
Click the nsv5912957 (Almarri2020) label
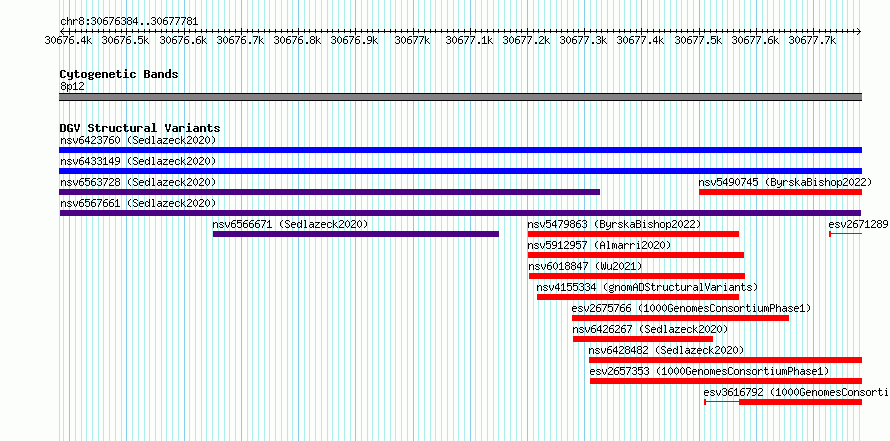click(599, 245)
